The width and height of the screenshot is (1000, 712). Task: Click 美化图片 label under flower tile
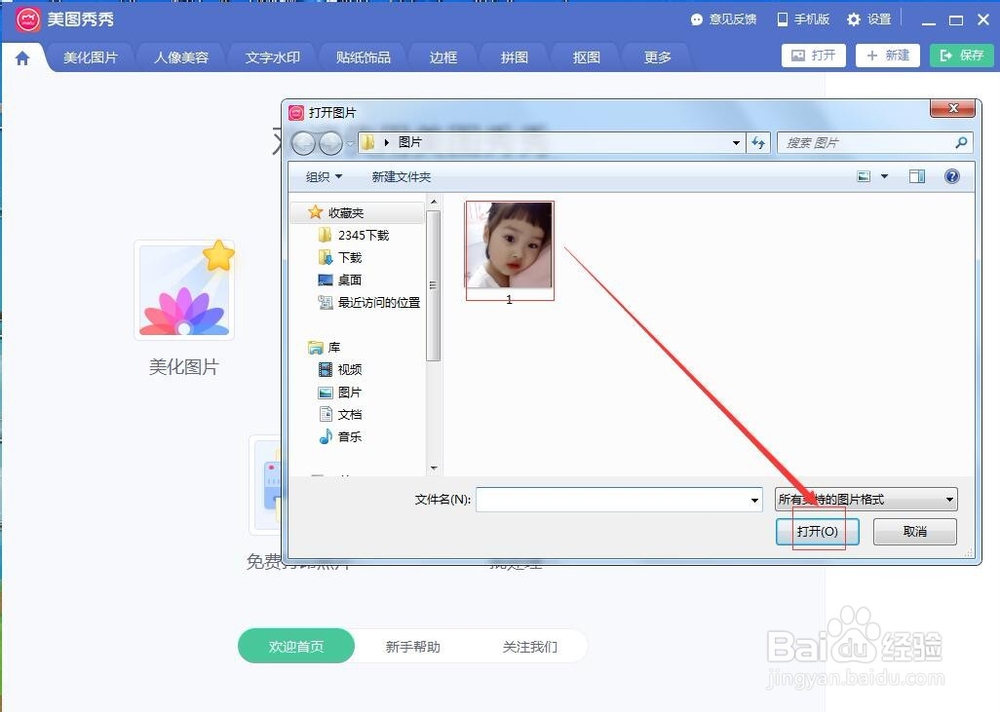point(184,367)
